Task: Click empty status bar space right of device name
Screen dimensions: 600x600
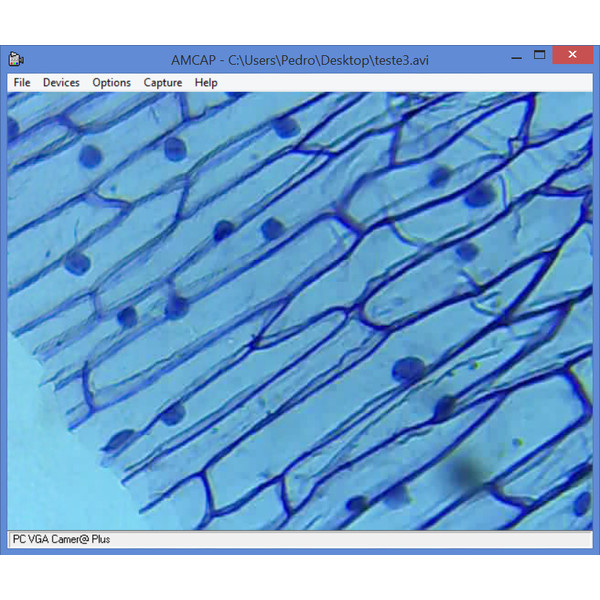Action: click(x=350, y=539)
